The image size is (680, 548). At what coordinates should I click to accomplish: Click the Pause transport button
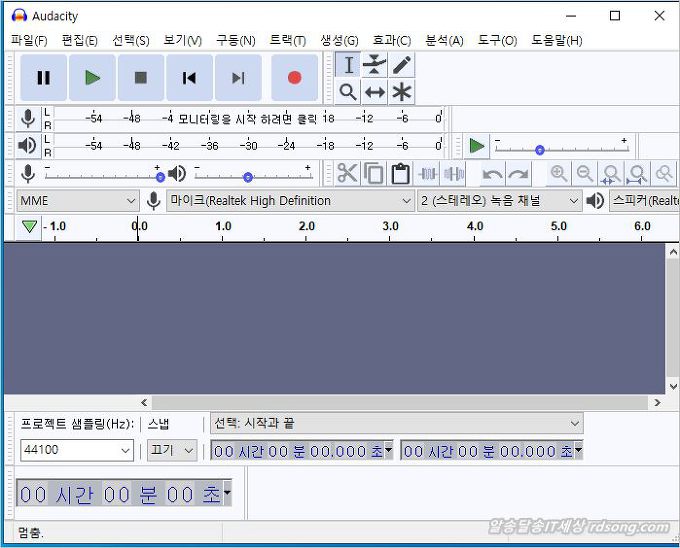(43, 78)
